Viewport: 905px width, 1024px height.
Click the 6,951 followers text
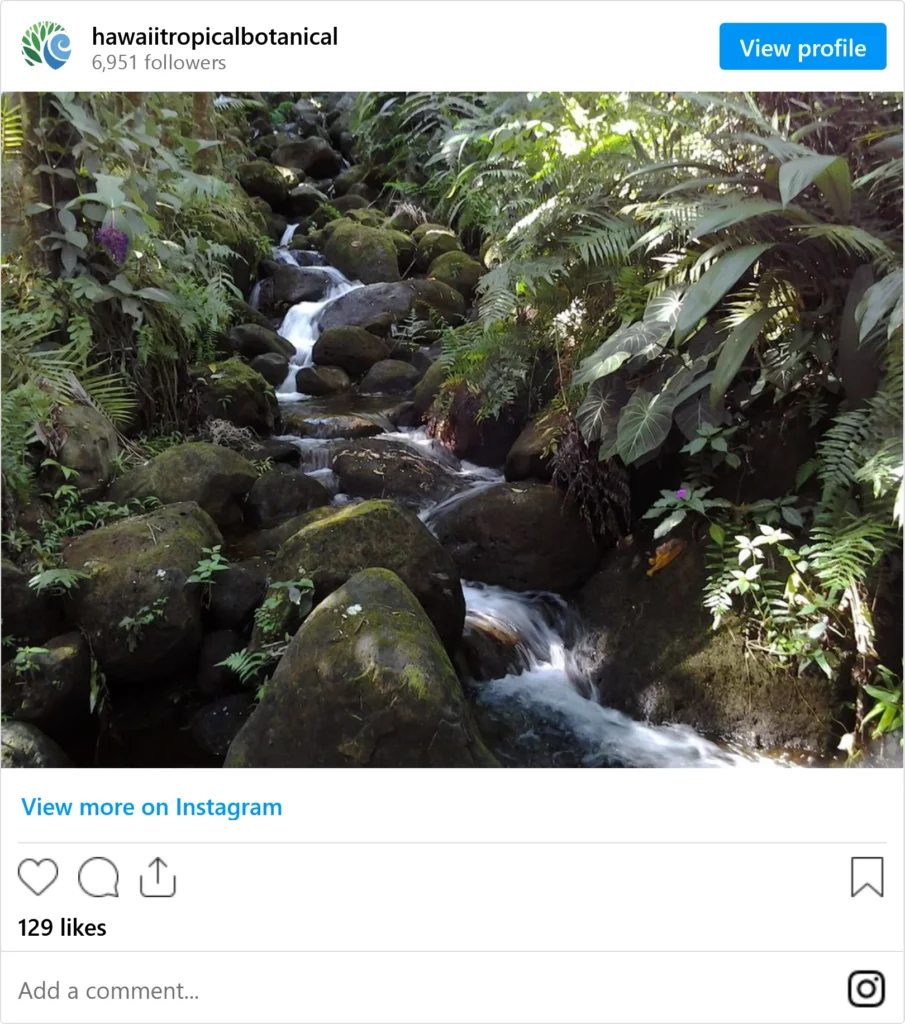159,63
